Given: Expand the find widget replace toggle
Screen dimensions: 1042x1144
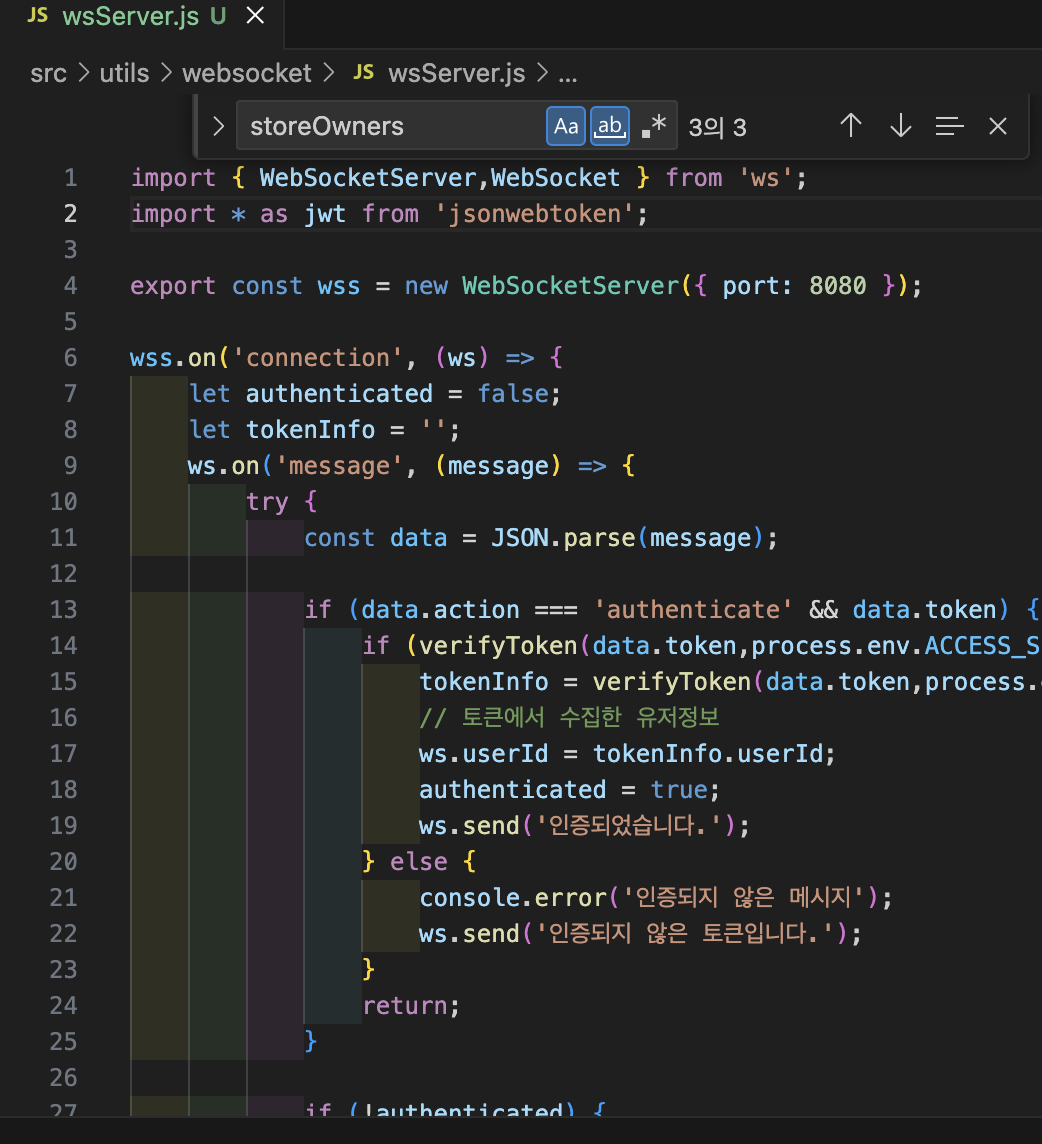Looking at the screenshot, I should [x=217, y=127].
